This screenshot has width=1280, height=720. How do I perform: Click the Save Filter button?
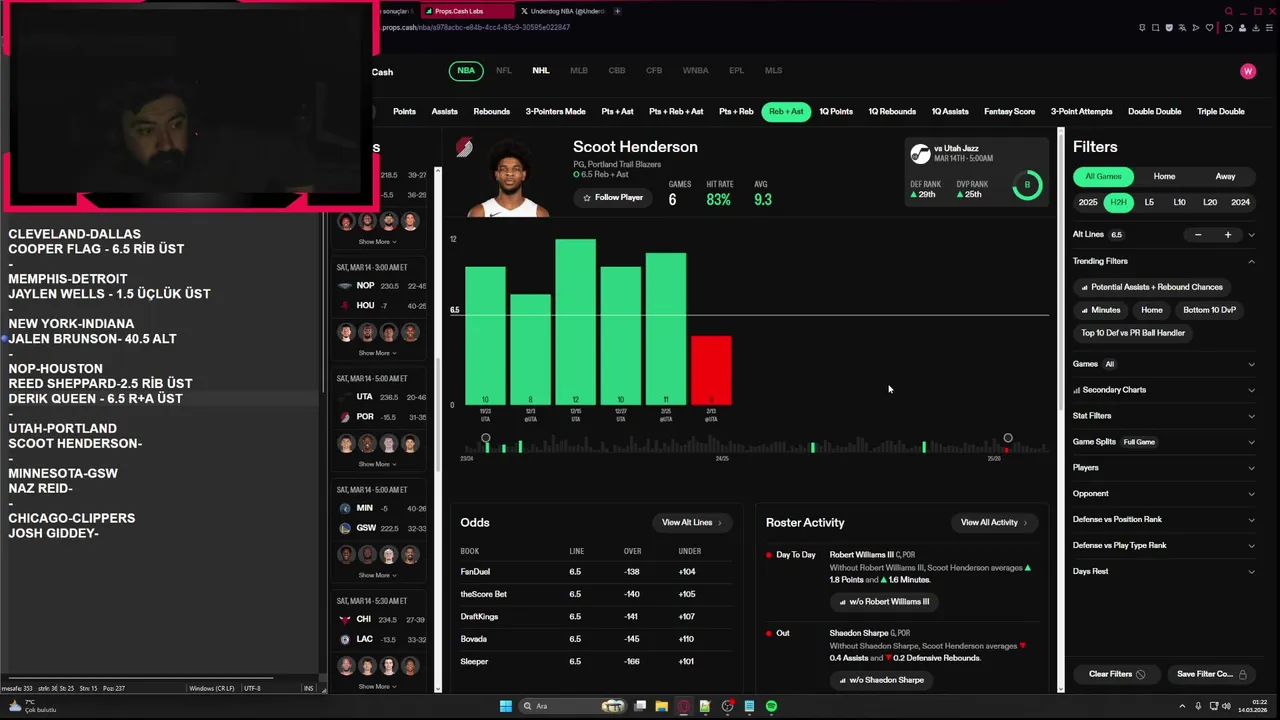pyautogui.click(x=1212, y=674)
